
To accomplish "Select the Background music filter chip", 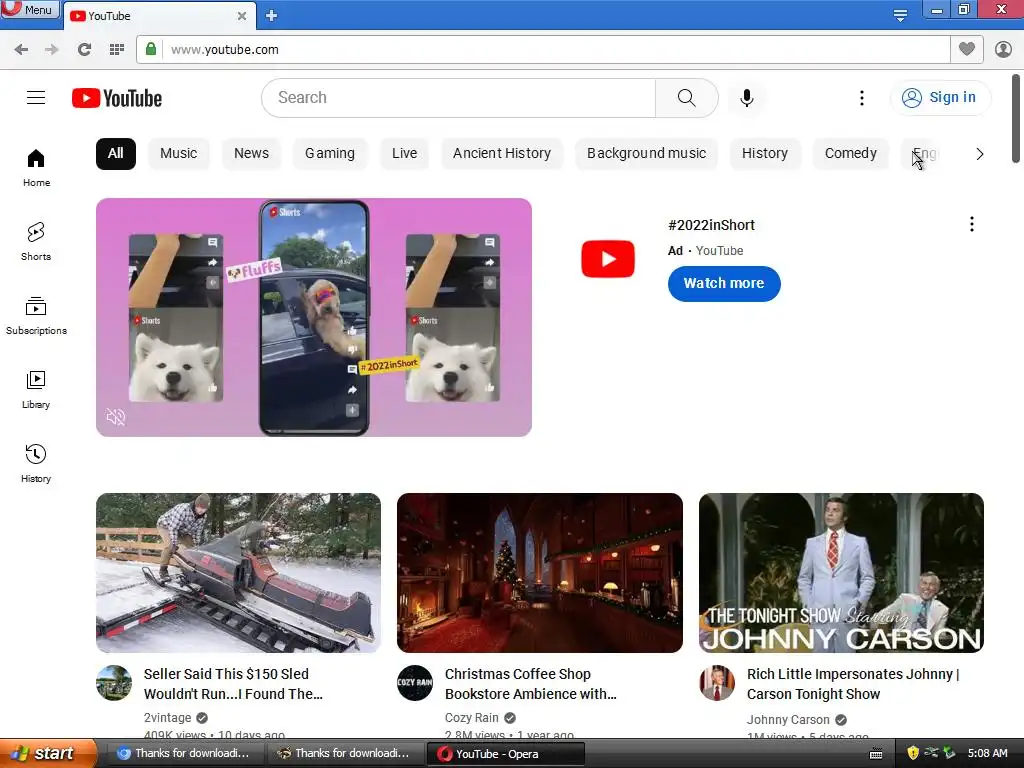I will coord(646,153).
